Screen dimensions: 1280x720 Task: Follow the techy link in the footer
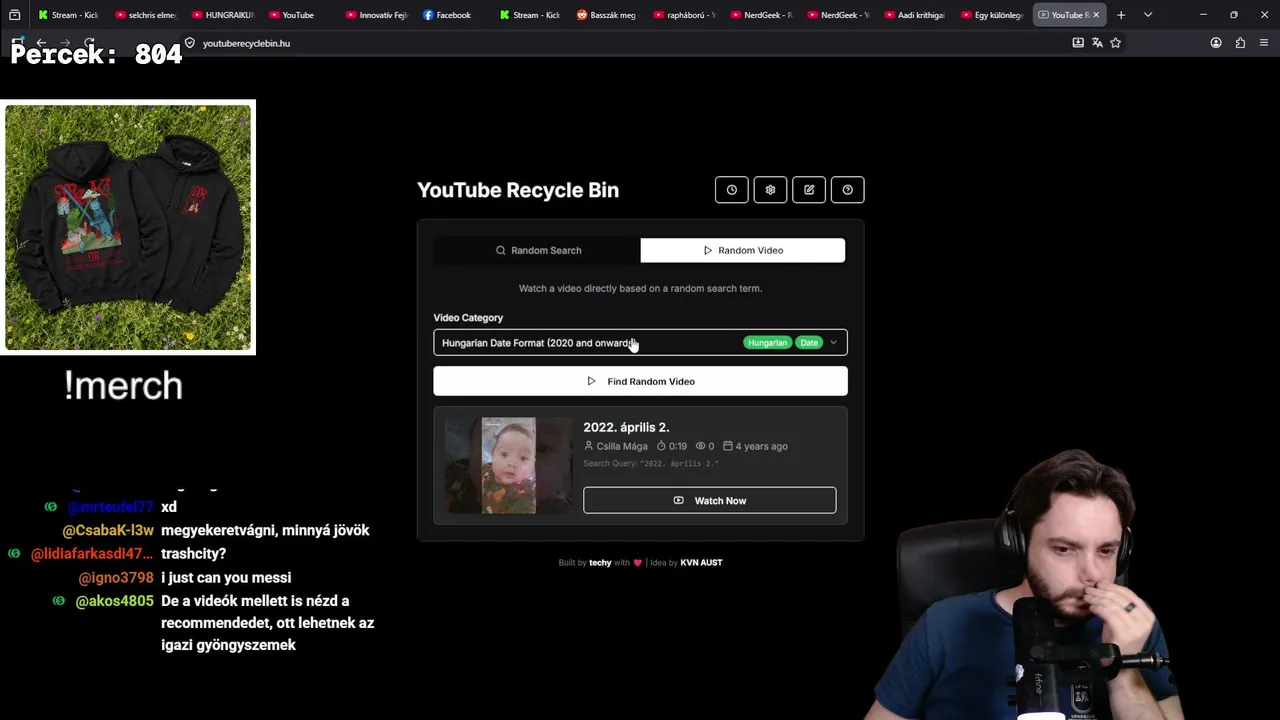600,563
